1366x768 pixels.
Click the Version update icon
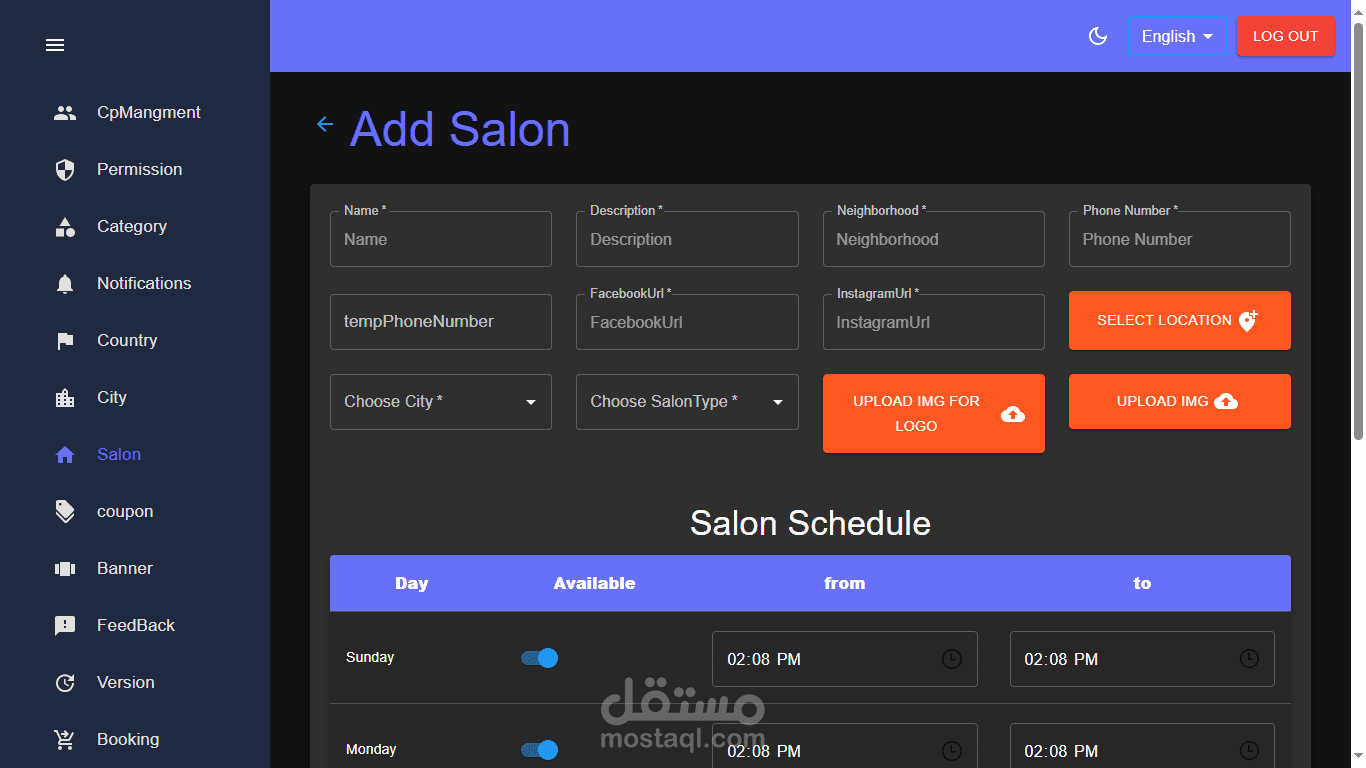65,683
